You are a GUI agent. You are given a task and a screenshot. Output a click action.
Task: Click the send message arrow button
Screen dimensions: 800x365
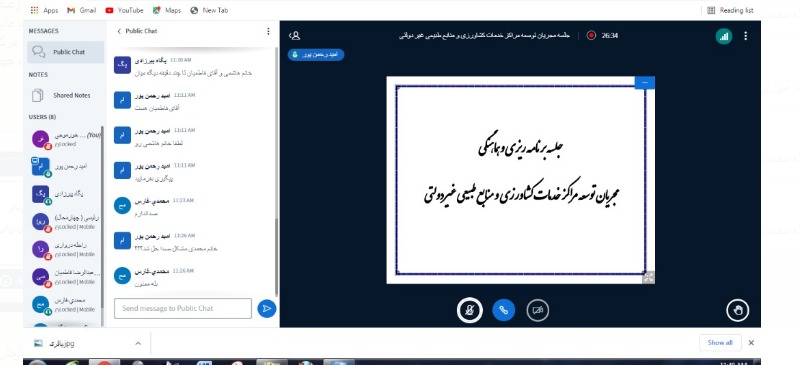coord(266,308)
